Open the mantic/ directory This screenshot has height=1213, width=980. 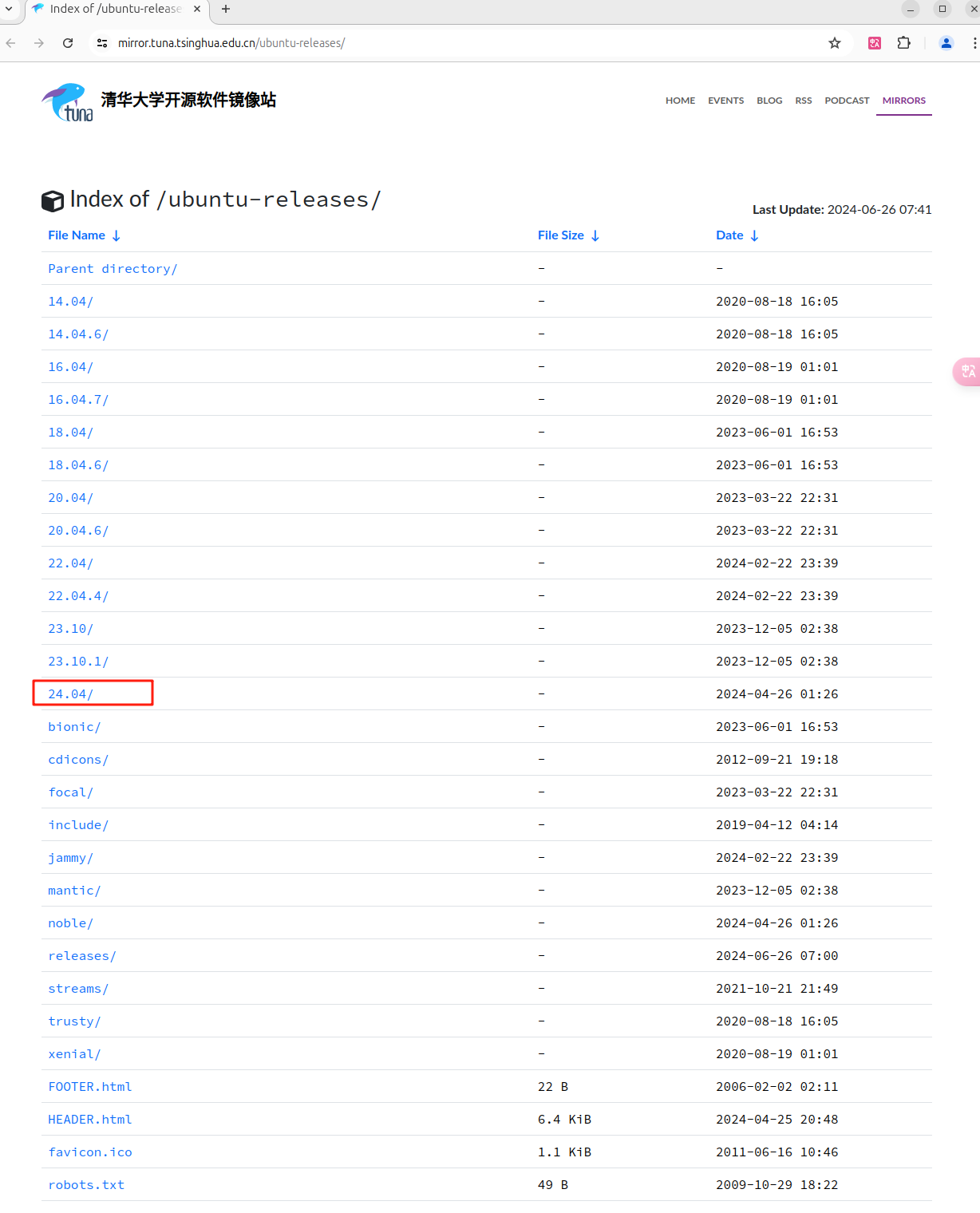coord(74,891)
